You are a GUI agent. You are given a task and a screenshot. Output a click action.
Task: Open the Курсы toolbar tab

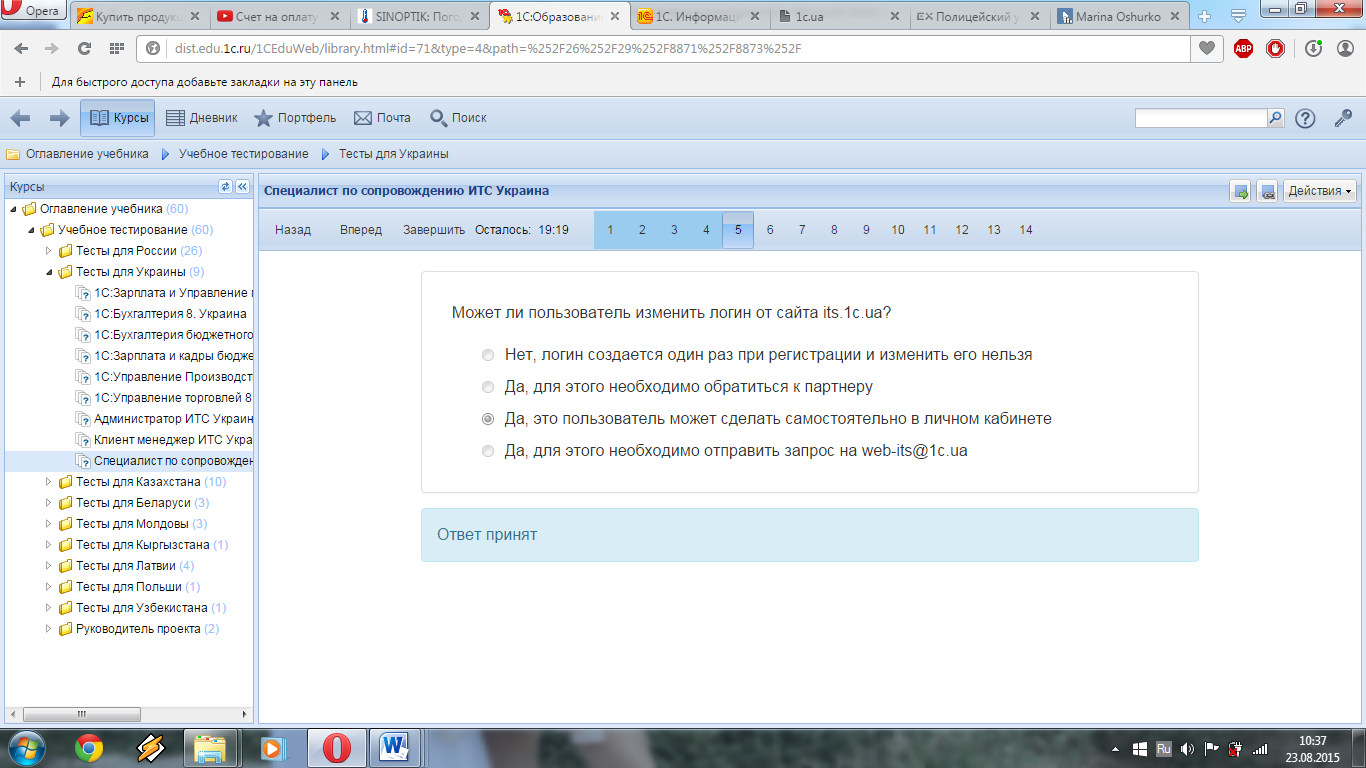tap(118, 118)
